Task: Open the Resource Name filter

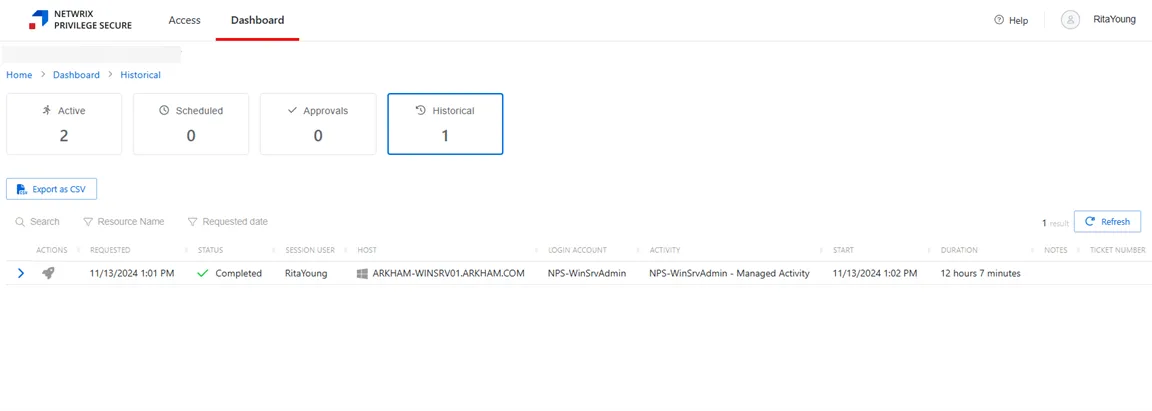Action: point(123,221)
